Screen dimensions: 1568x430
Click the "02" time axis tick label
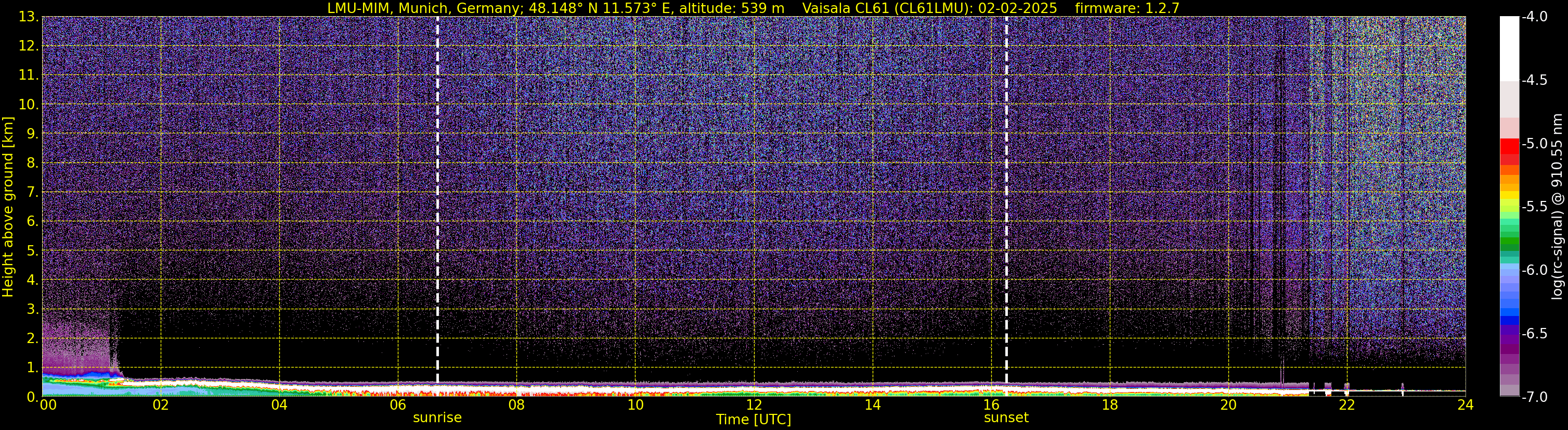pyautogui.click(x=161, y=406)
